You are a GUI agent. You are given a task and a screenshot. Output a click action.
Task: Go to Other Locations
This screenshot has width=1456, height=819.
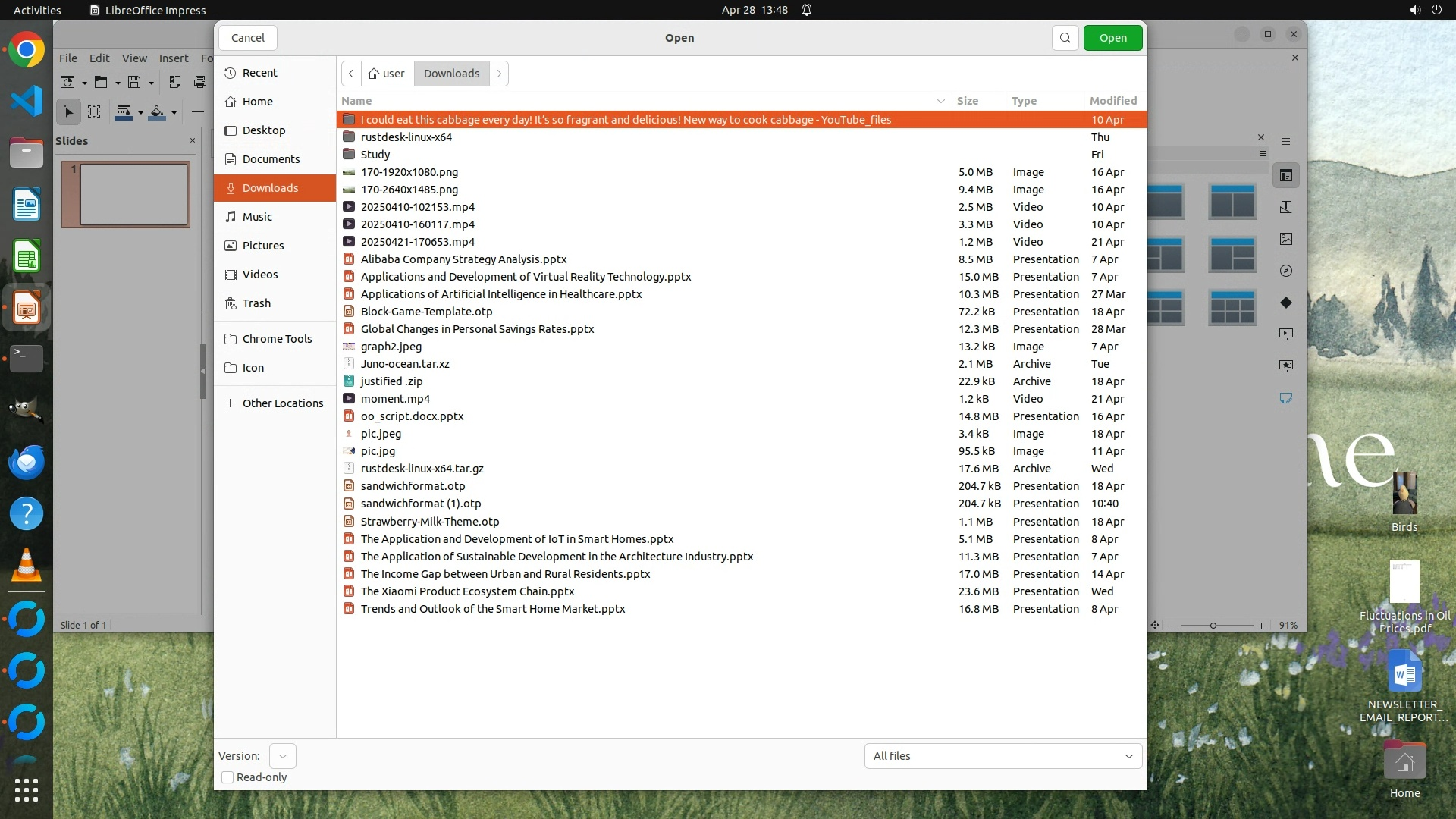pyautogui.click(x=282, y=403)
